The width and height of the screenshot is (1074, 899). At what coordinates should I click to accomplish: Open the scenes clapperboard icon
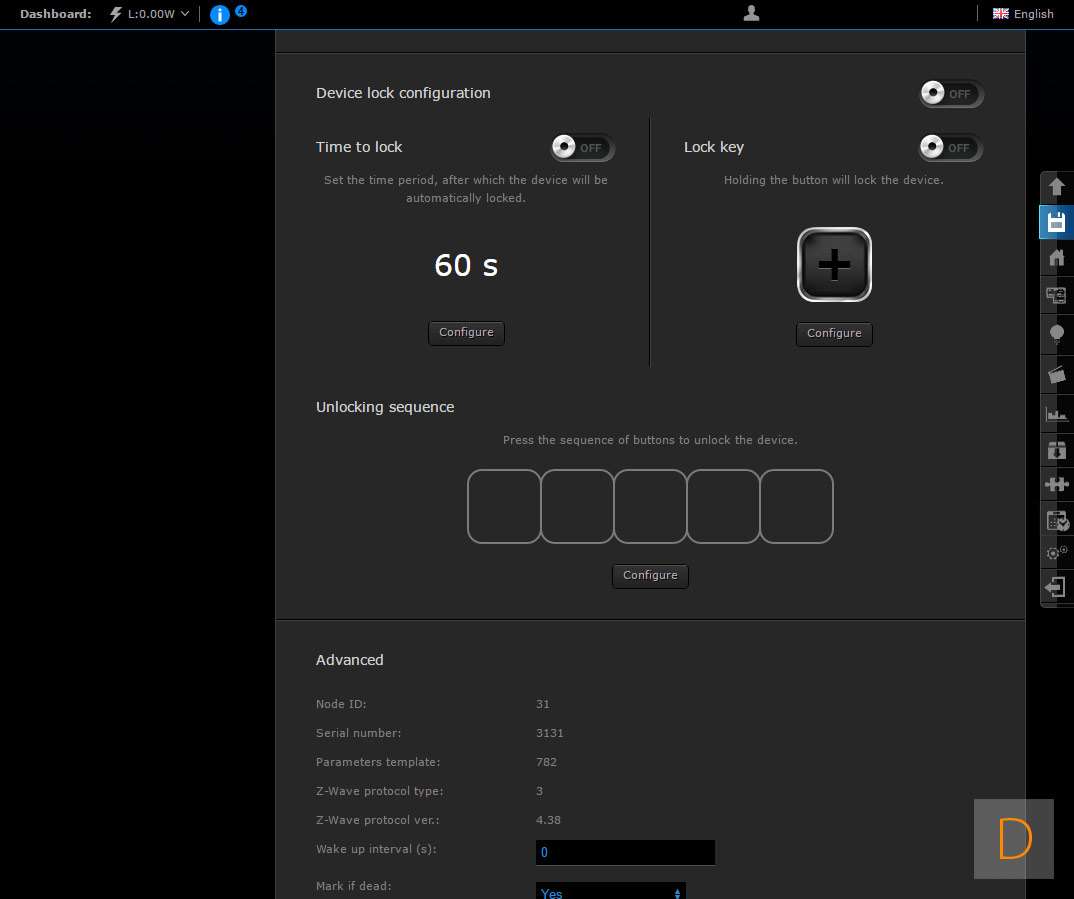coord(1056,374)
